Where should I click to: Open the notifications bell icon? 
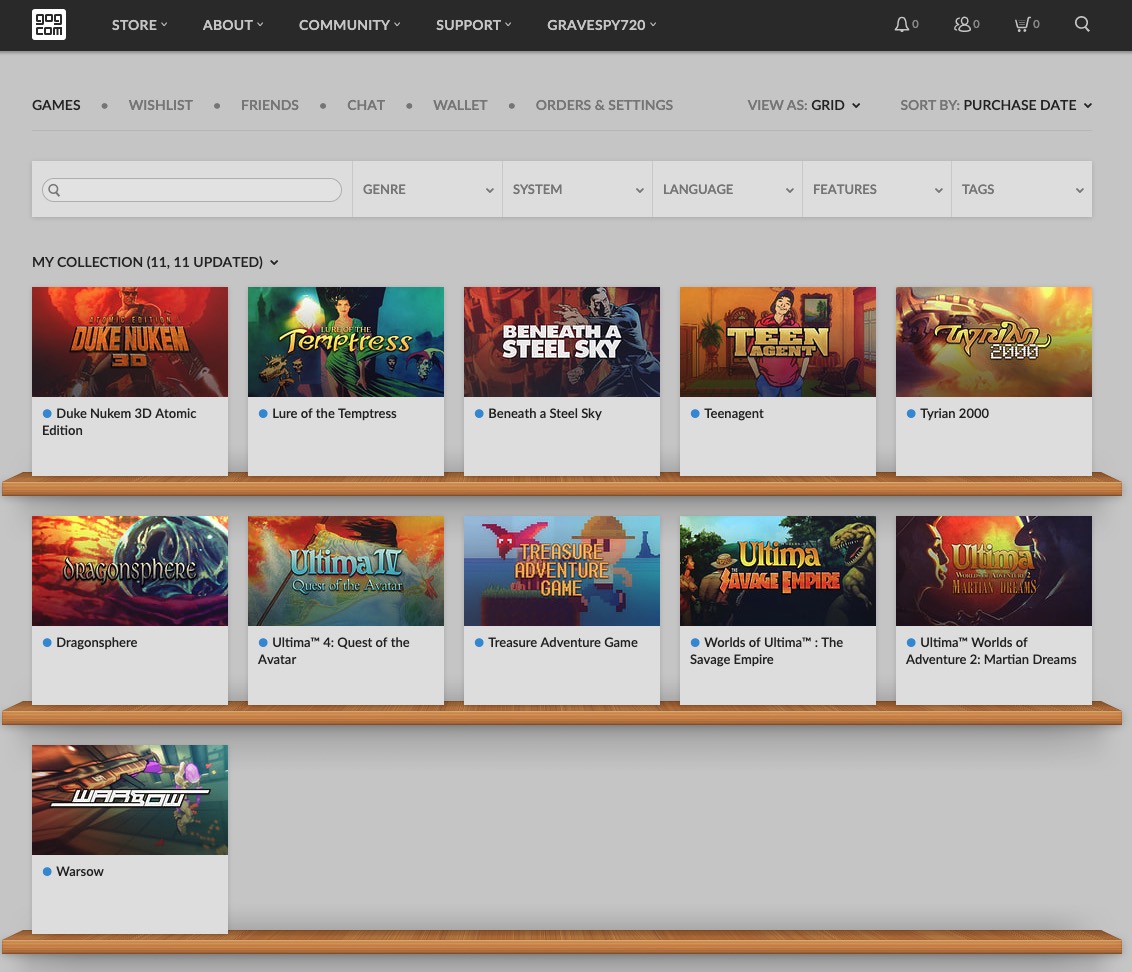coord(902,25)
